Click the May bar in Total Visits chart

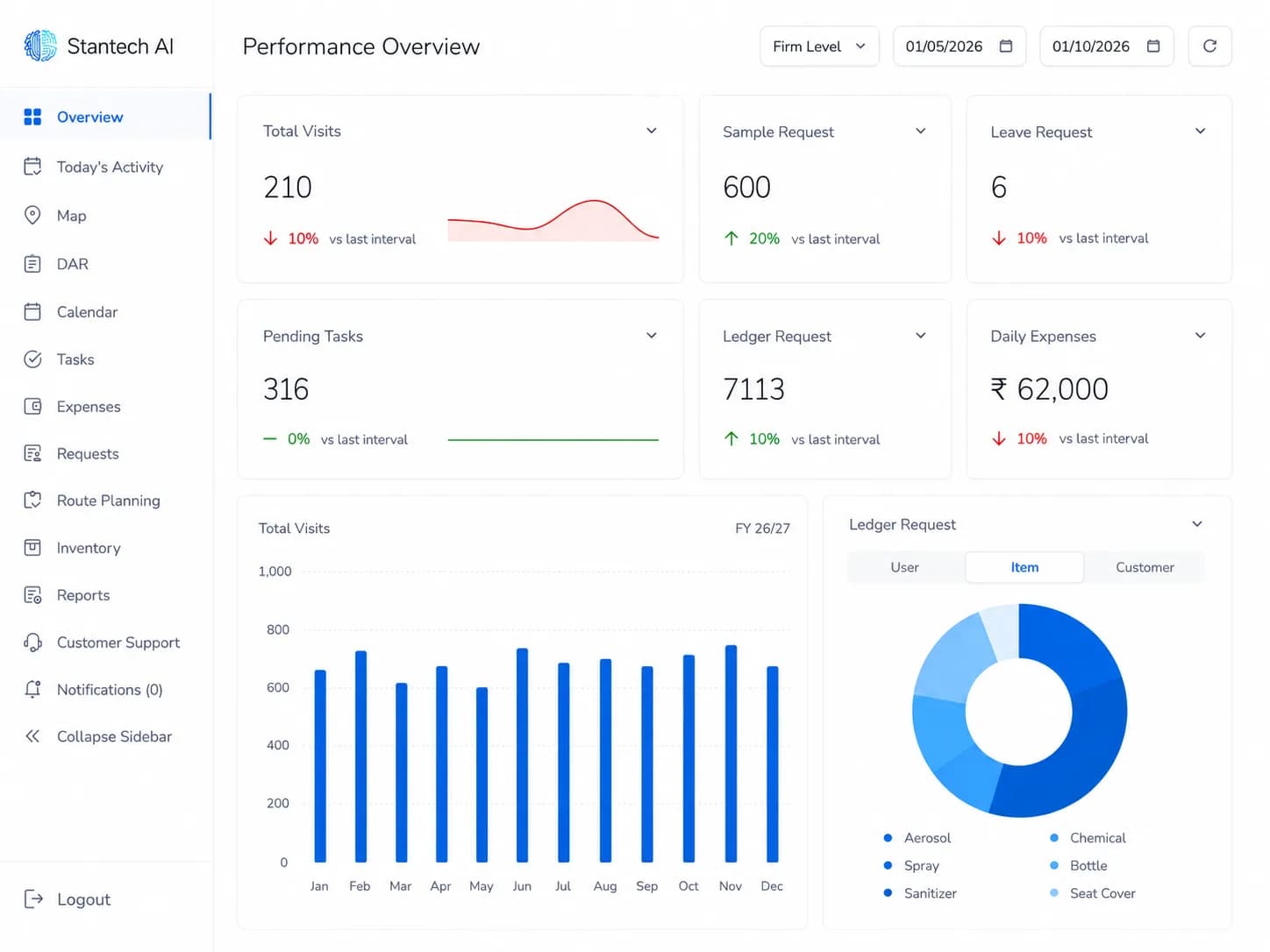[x=482, y=775]
